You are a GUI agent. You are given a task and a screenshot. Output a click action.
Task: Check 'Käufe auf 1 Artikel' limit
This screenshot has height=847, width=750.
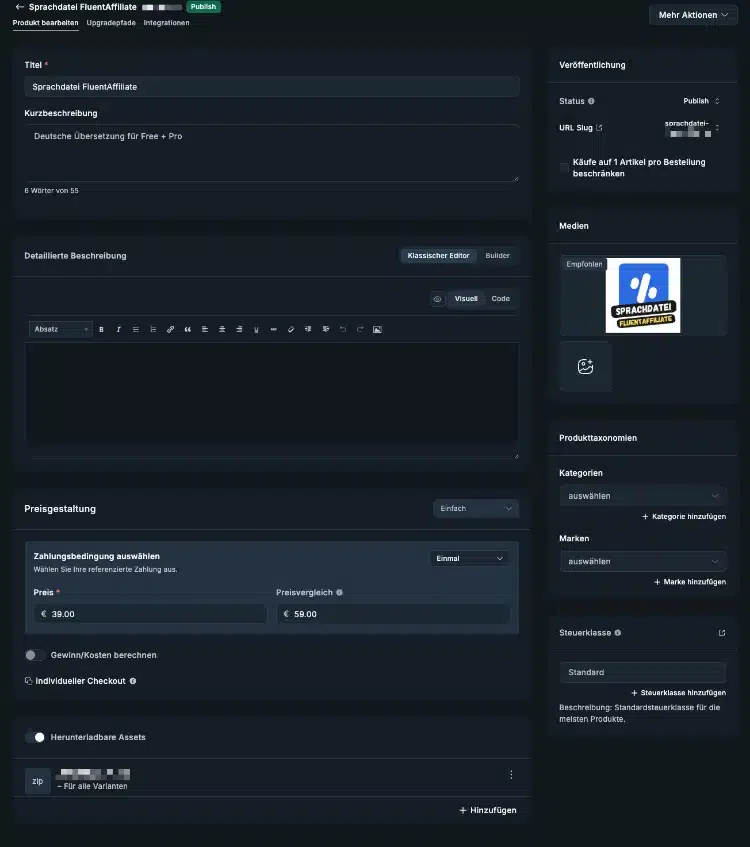point(564,167)
